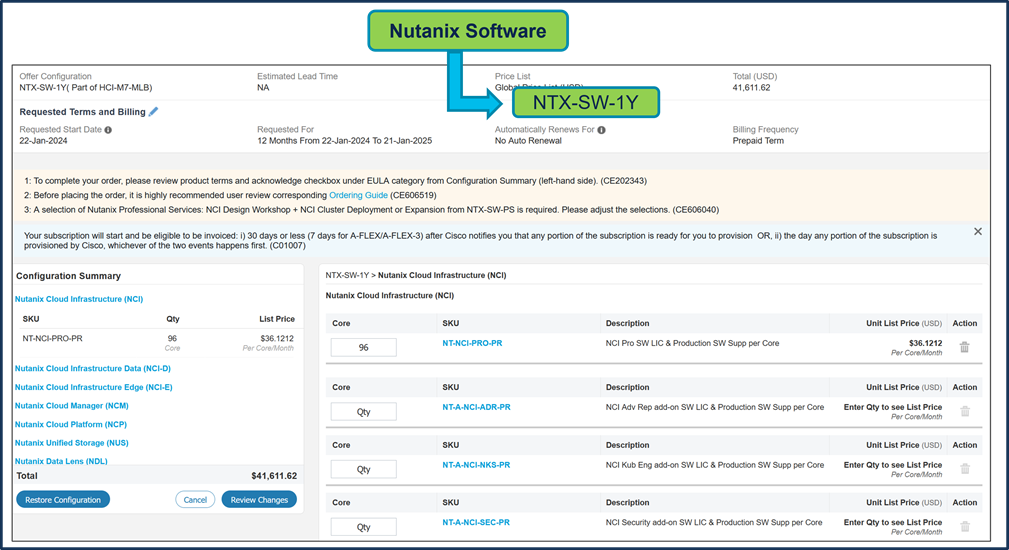Open the NT-A-NCI-SEC-PR SKU link
The height and width of the screenshot is (550, 1009).
tap(476, 522)
